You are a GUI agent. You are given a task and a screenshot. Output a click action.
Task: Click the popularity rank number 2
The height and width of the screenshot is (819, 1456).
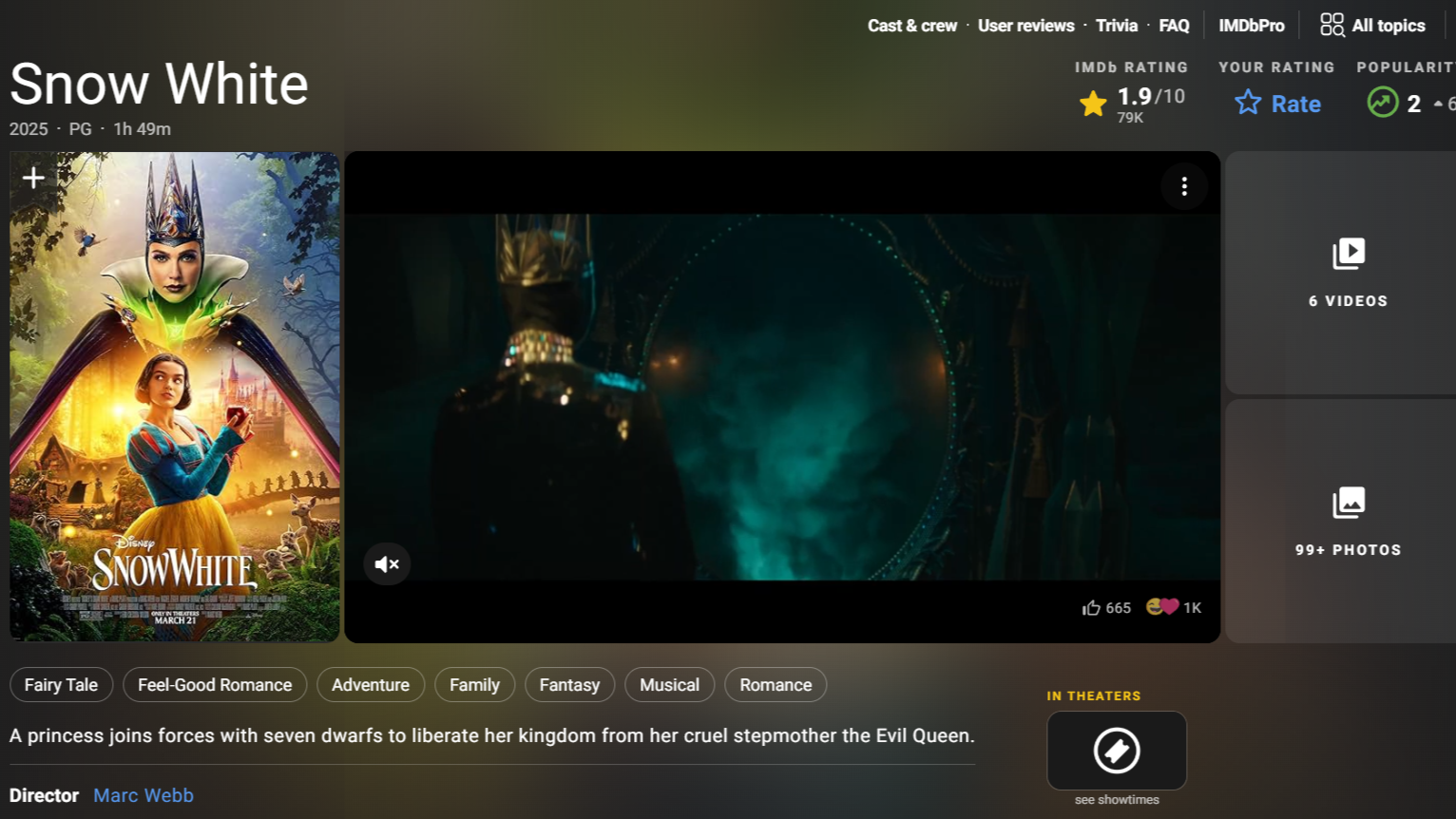(x=1414, y=104)
